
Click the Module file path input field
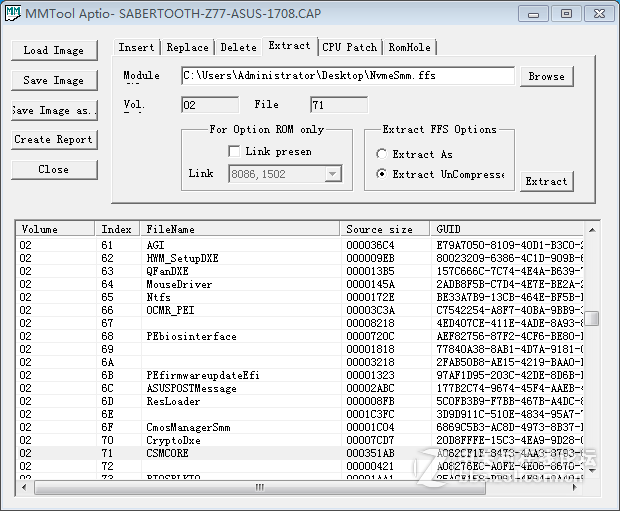point(347,76)
